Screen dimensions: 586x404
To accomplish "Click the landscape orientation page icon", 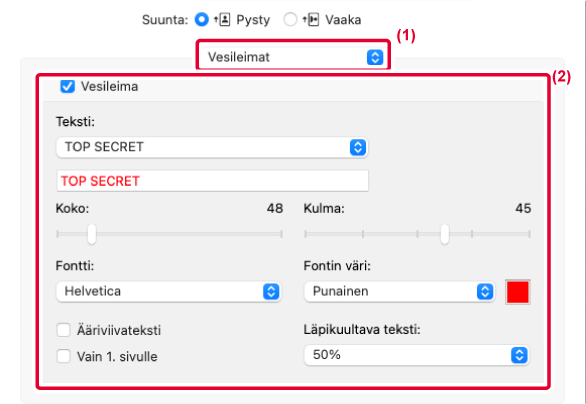I will click(311, 19).
